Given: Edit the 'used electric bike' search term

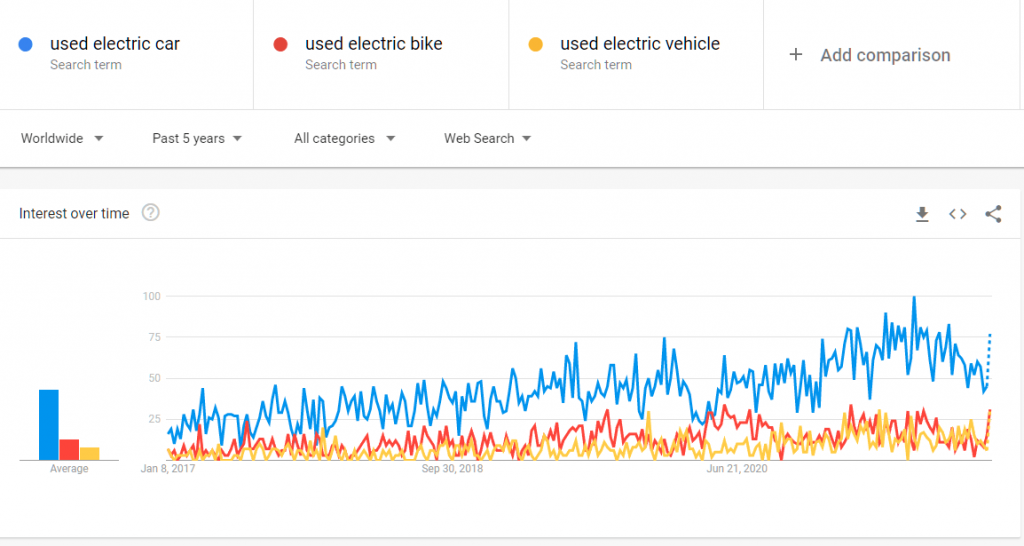Looking at the screenshot, I should [373, 44].
